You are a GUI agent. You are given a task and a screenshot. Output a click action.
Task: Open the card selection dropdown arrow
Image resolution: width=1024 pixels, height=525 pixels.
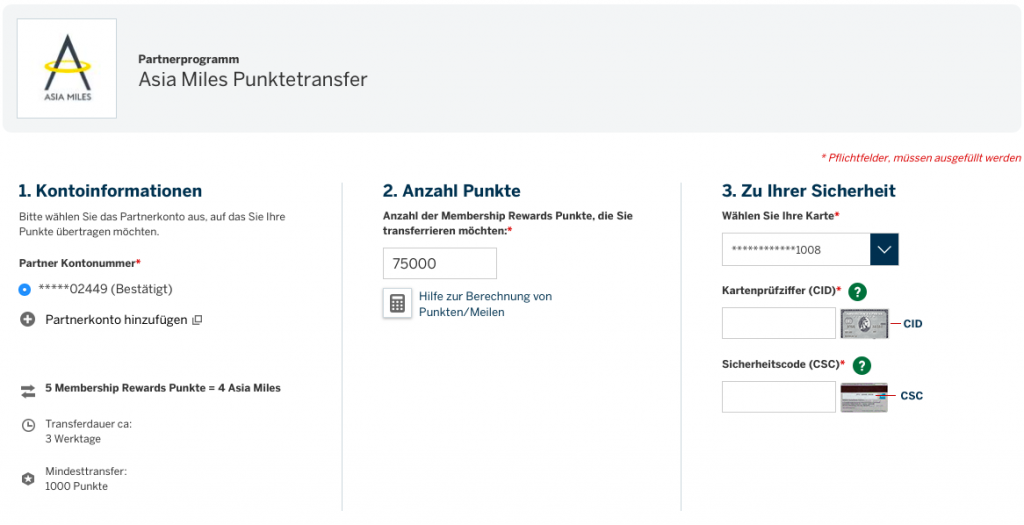884,249
